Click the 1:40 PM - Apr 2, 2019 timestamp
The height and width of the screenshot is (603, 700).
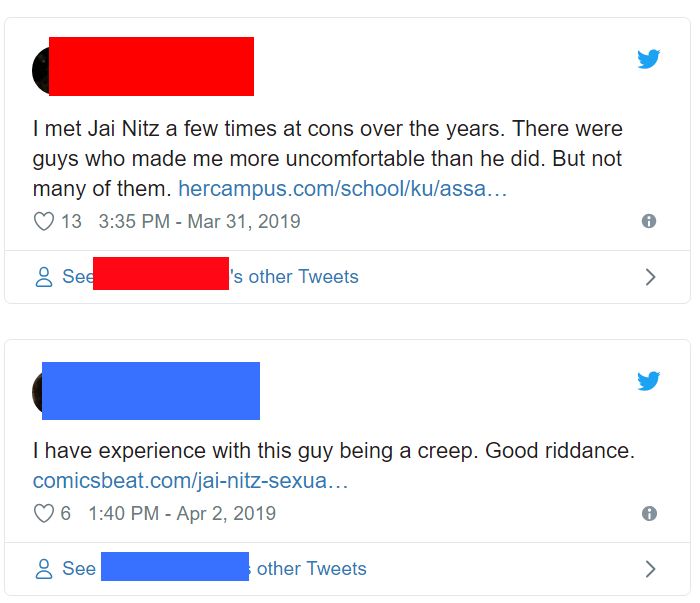click(182, 513)
